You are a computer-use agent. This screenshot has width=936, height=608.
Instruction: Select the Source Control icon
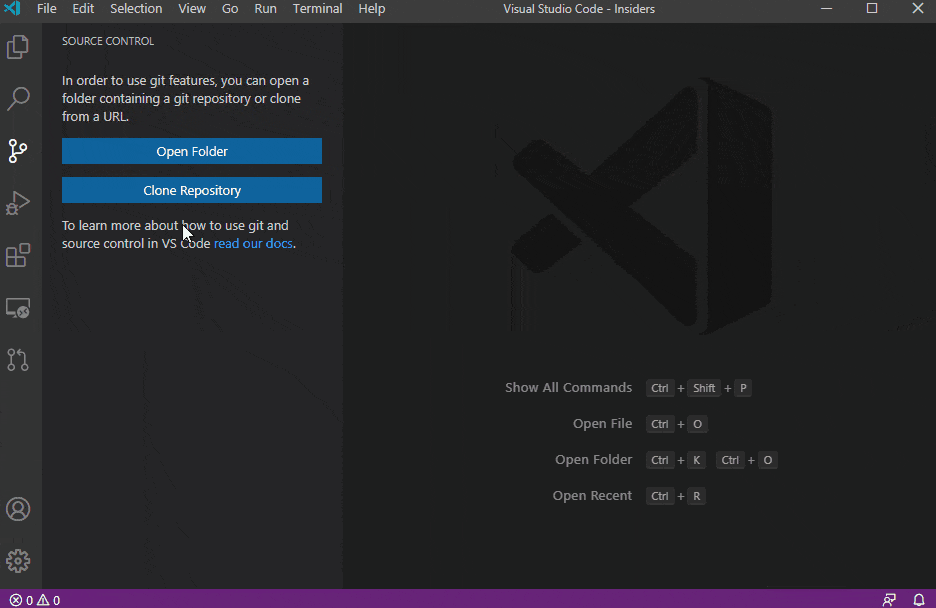point(18,151)
